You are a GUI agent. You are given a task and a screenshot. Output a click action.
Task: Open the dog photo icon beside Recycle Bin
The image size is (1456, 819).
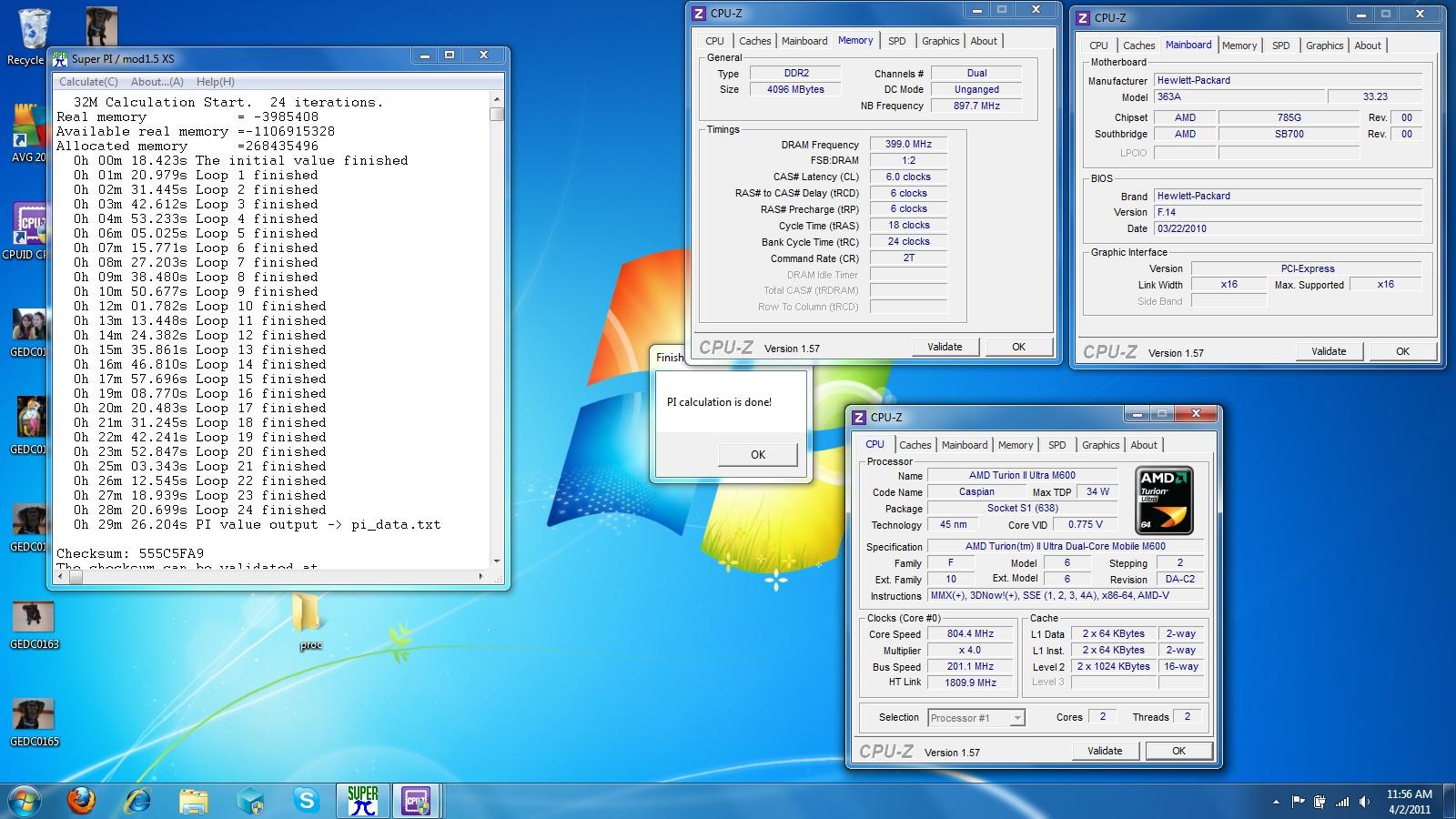(x=102, y=27)
